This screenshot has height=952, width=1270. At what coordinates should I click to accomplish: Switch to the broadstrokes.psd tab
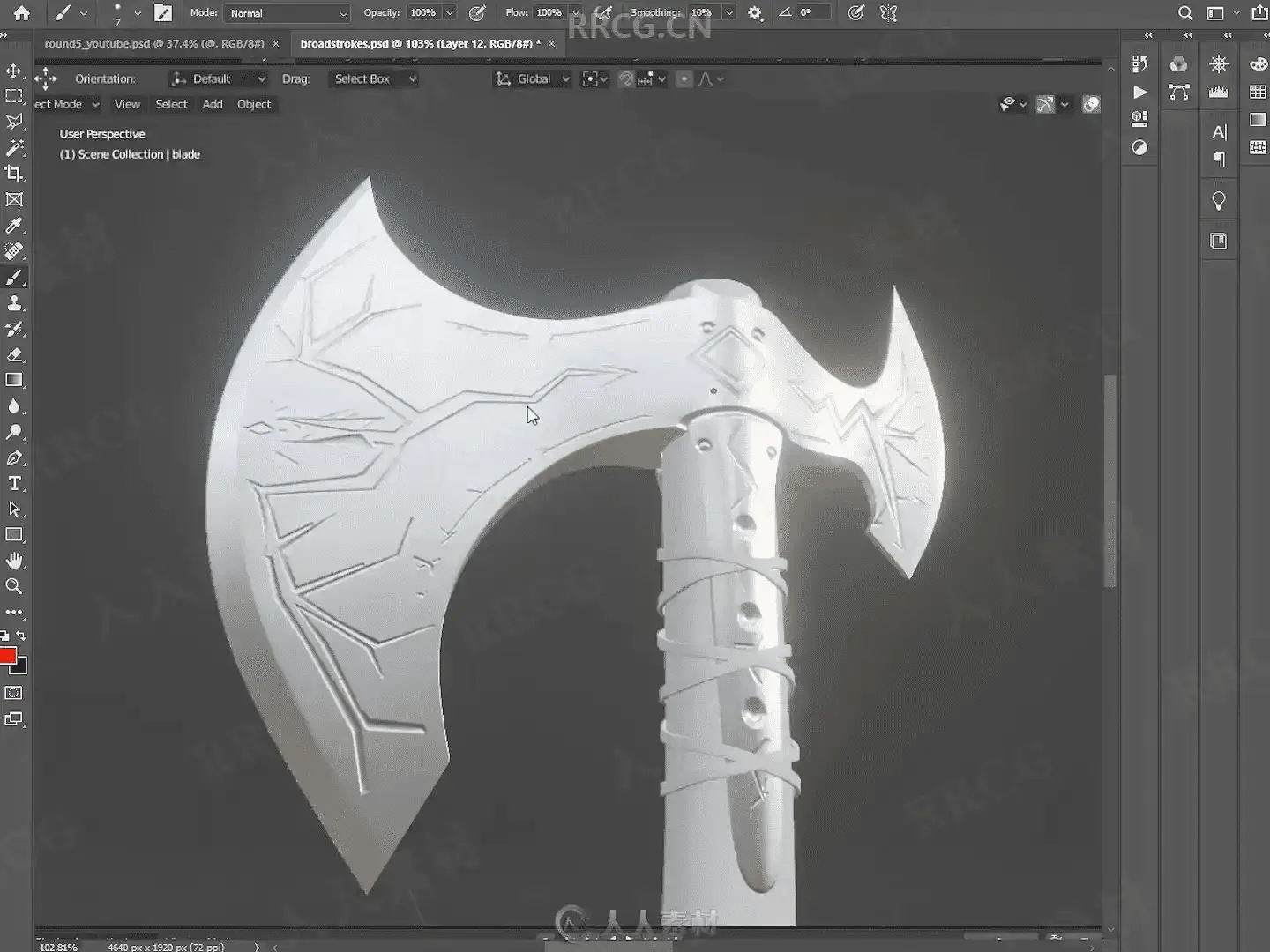coord(421,43)
